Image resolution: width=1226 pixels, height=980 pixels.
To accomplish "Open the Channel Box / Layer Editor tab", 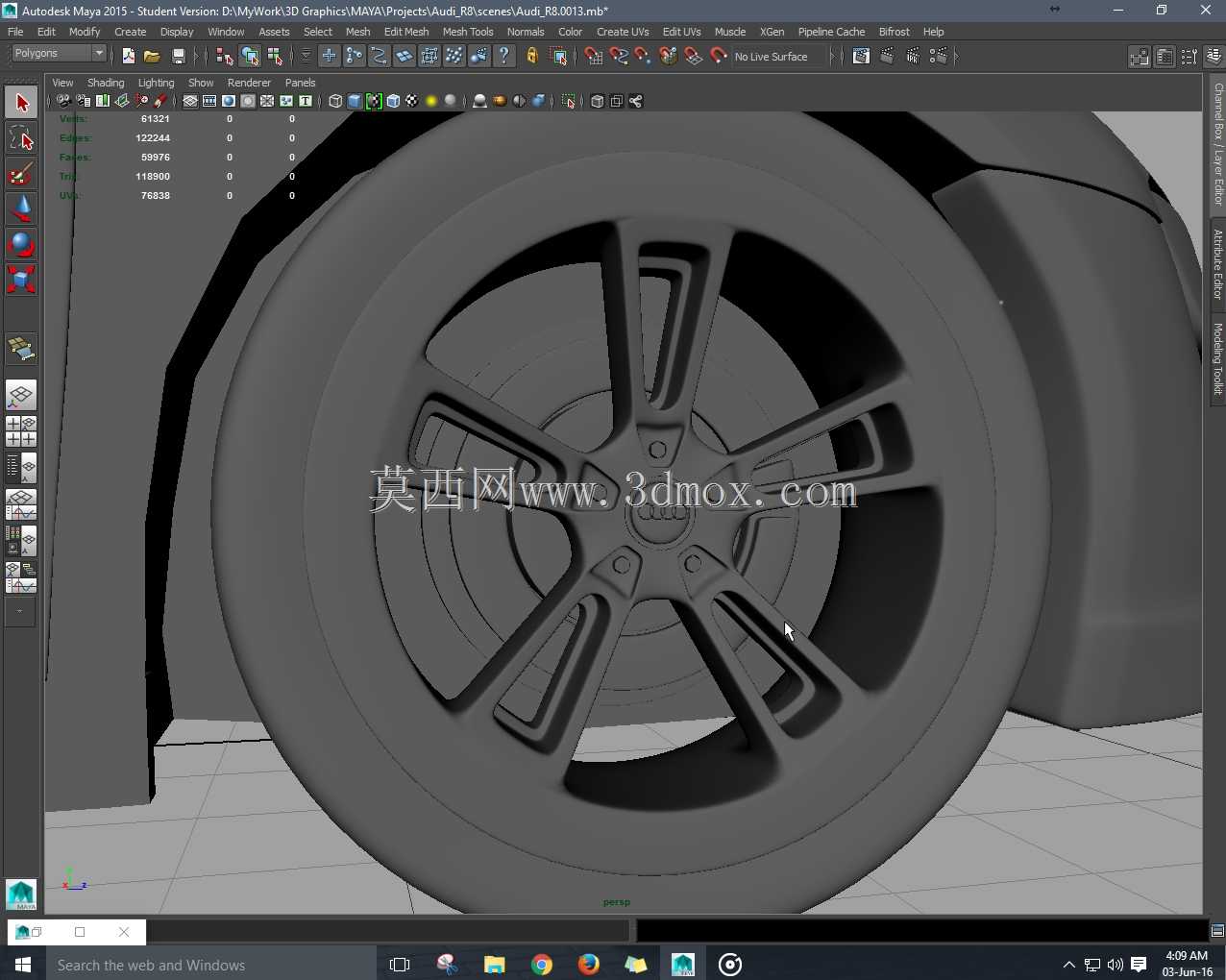I will (1217, 144).
